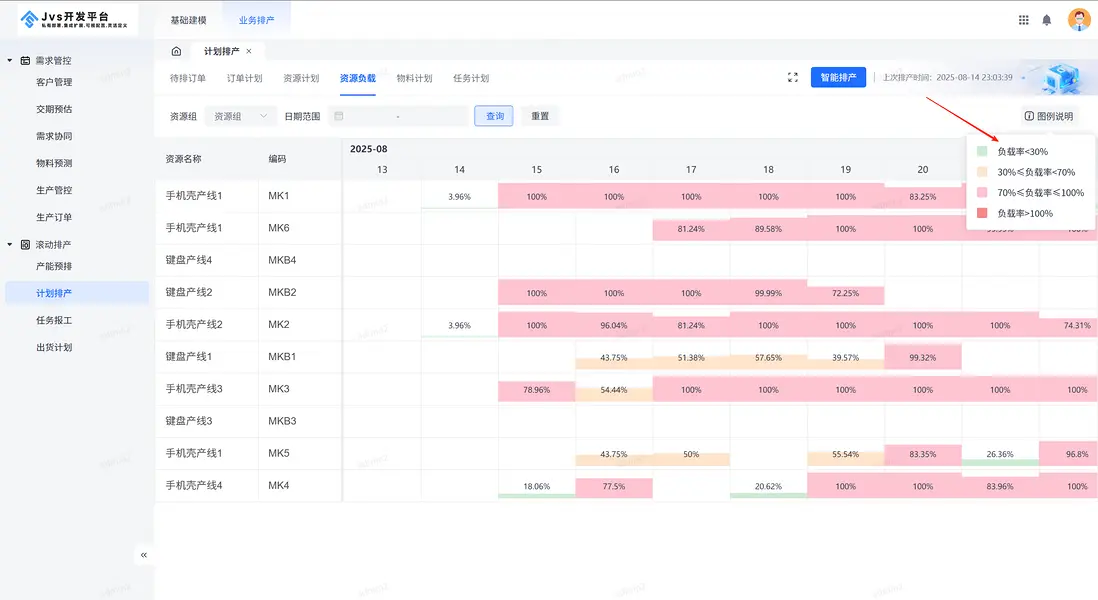Viewport: 1098px width, 600px height.
Task: Switch to 业务排产 top menu
Action: [256, 20]
